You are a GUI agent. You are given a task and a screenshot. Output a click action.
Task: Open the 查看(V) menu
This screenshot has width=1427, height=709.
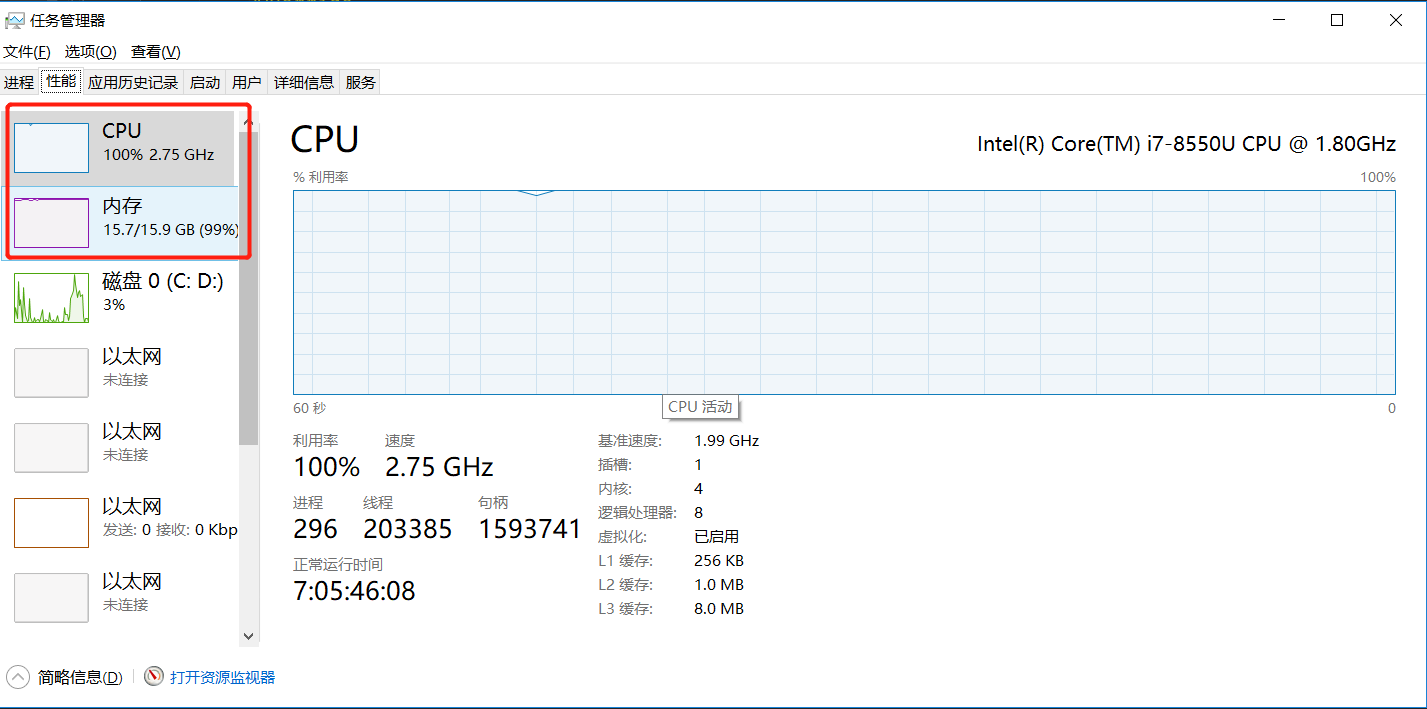[x=155, y=51]
